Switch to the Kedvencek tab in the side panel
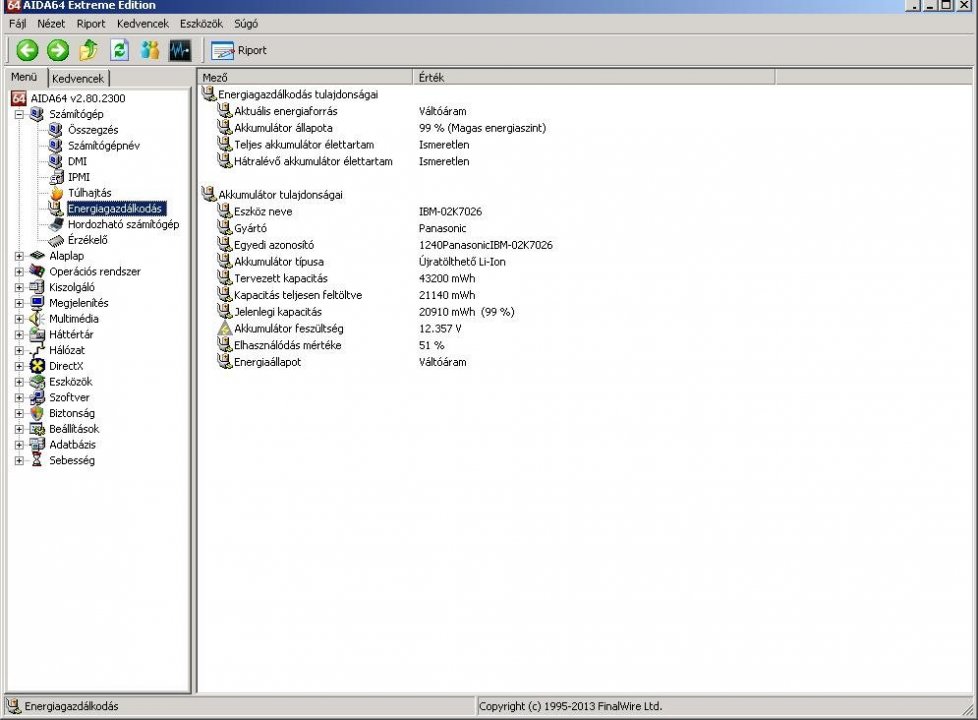 point(78,79)
